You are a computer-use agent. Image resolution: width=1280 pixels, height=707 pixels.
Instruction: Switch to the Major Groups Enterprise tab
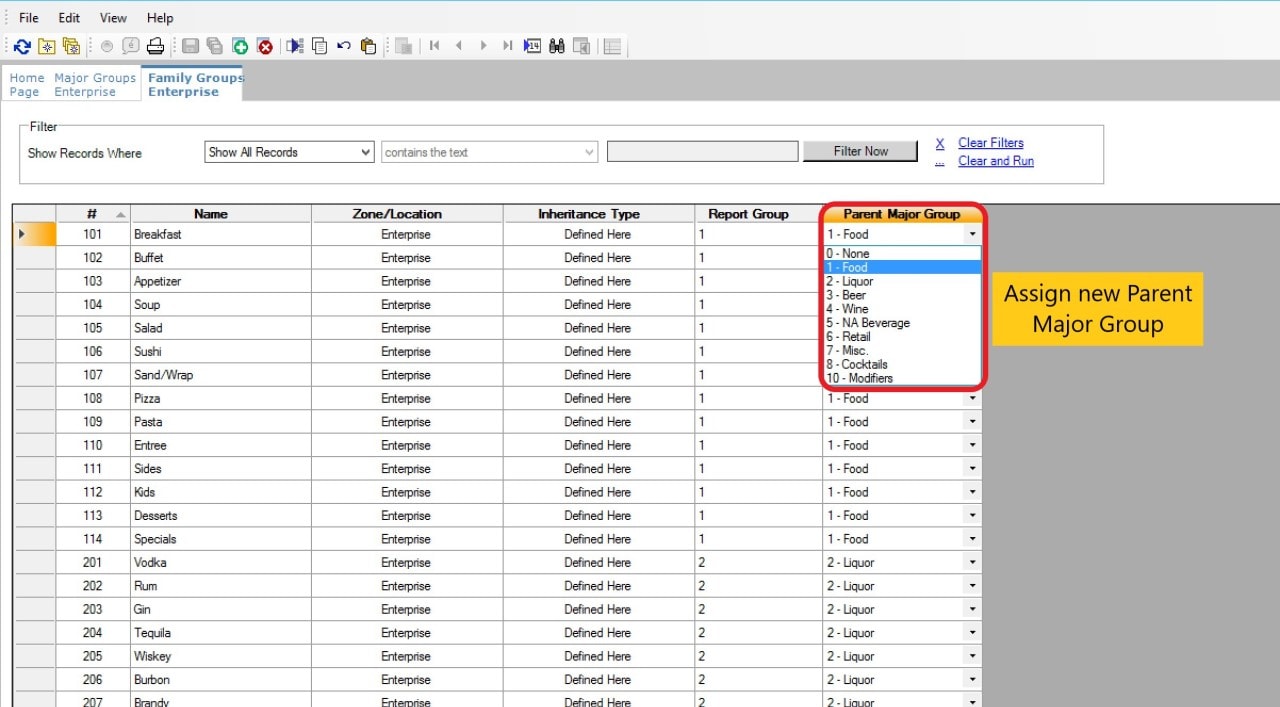95,85
